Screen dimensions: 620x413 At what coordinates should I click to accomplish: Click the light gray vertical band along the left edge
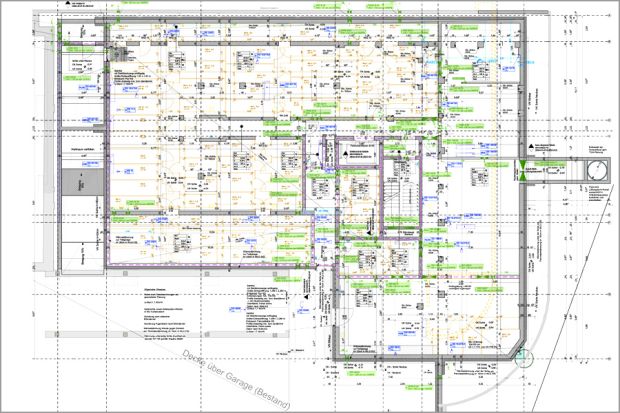[x=49, y=148]
